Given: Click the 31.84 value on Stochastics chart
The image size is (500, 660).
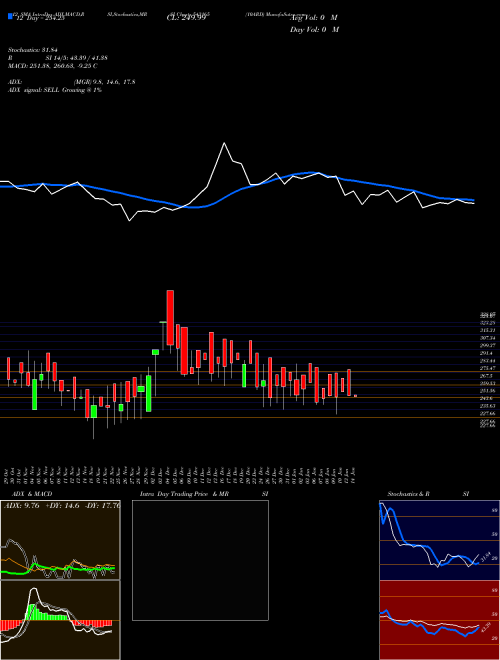Looking at the screenshot, I should pyautogui.click(x=485, y=557).
